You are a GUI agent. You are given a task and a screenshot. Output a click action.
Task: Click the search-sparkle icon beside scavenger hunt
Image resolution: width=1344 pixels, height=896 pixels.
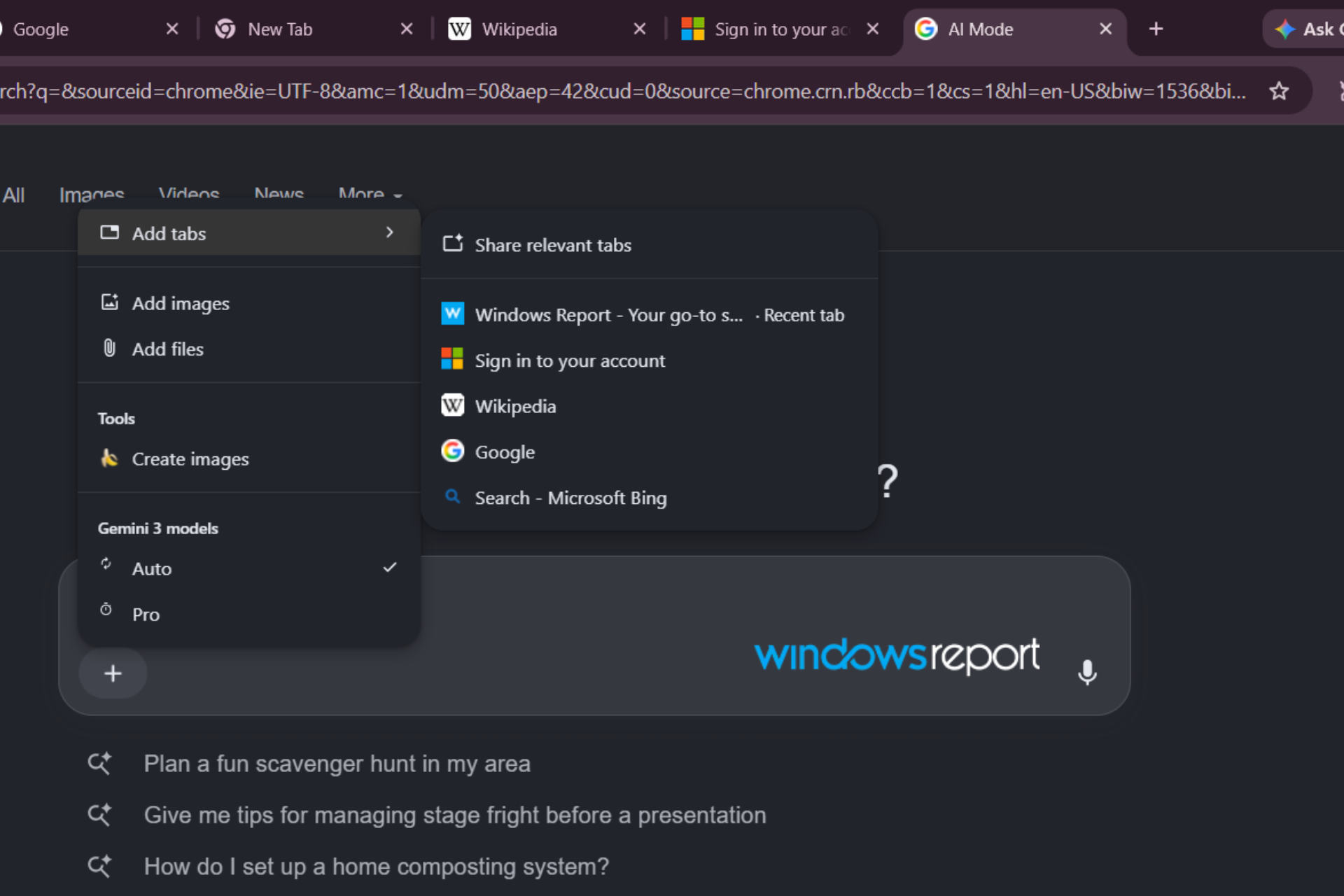pyautogui.click(x=99, y=764)
